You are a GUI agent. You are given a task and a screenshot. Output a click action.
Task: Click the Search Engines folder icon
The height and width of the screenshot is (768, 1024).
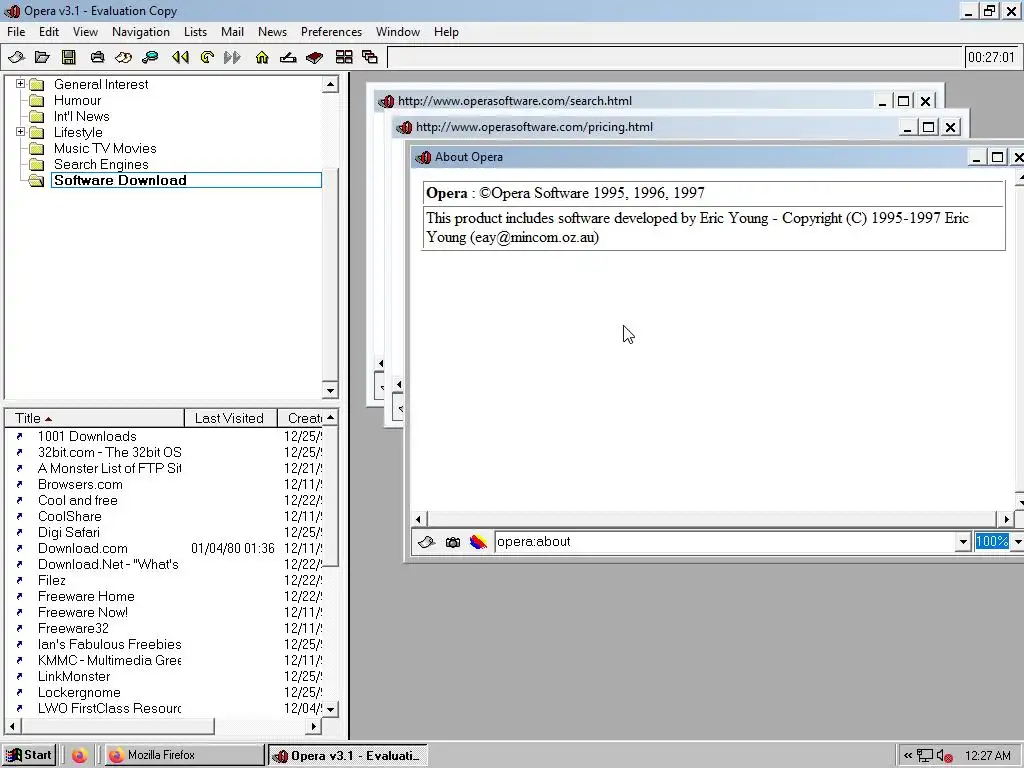37,165
